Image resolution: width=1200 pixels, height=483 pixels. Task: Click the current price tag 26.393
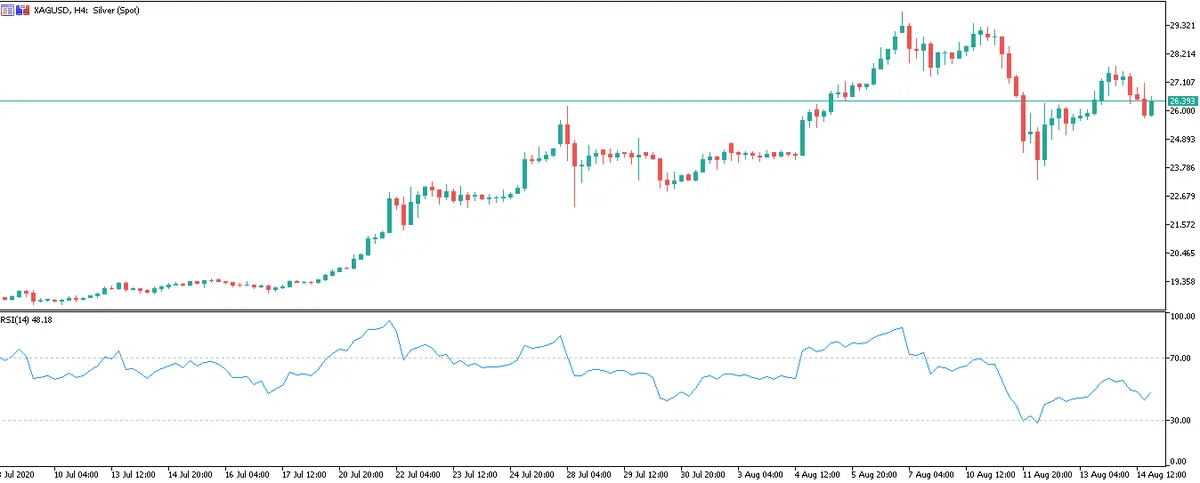coord(1182,101)
